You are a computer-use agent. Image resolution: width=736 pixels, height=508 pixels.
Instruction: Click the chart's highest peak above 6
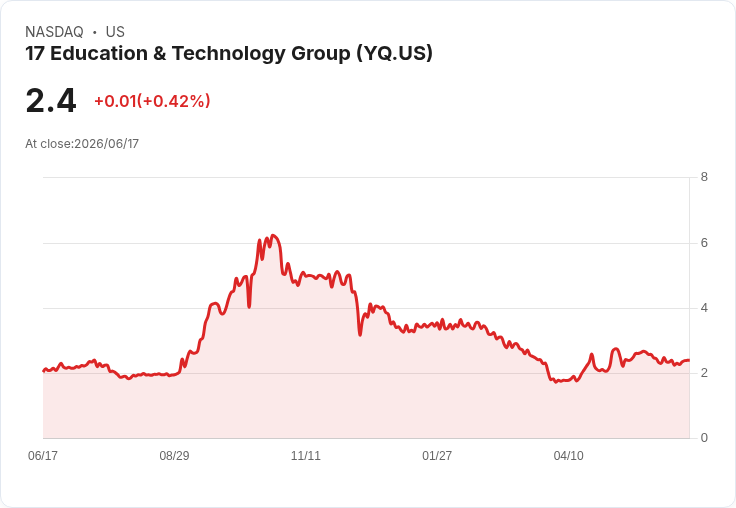coord(273,236)
